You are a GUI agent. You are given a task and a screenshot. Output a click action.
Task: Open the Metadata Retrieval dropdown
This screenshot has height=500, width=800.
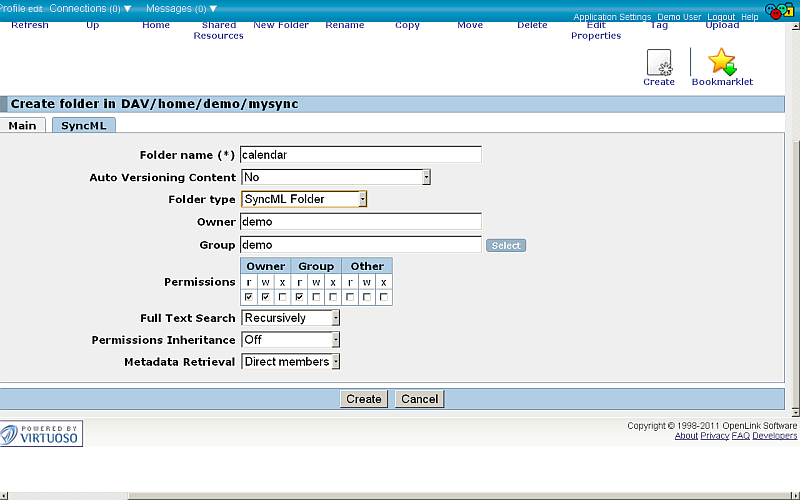coord(291,362)
